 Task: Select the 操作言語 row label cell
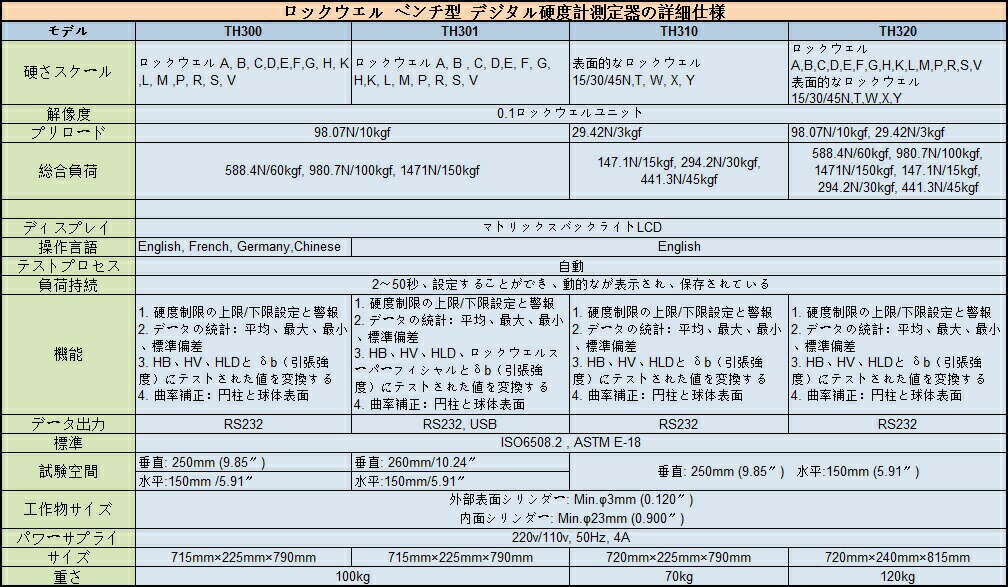(67, 246)
